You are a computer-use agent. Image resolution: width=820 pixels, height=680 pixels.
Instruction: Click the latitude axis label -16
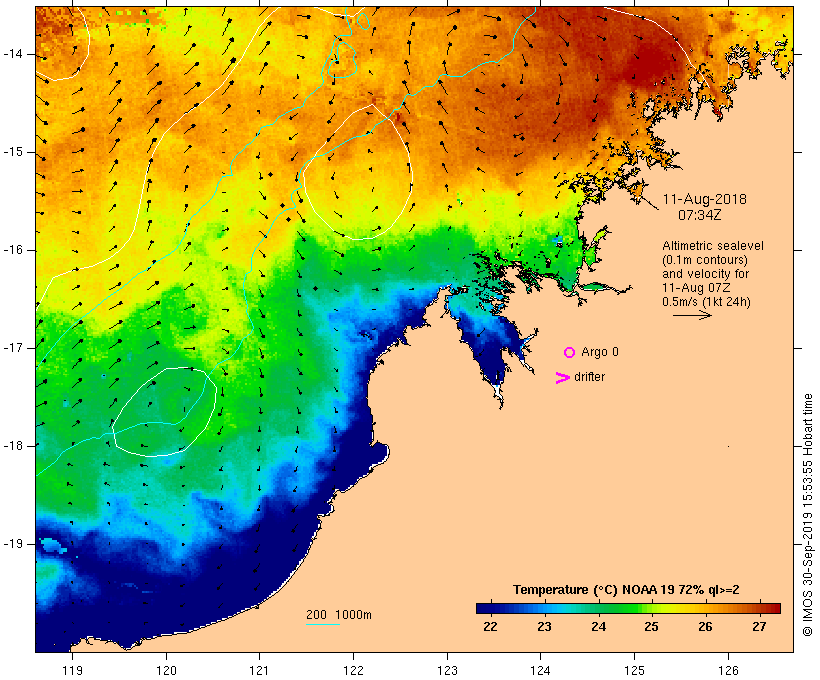click(13, 250)
